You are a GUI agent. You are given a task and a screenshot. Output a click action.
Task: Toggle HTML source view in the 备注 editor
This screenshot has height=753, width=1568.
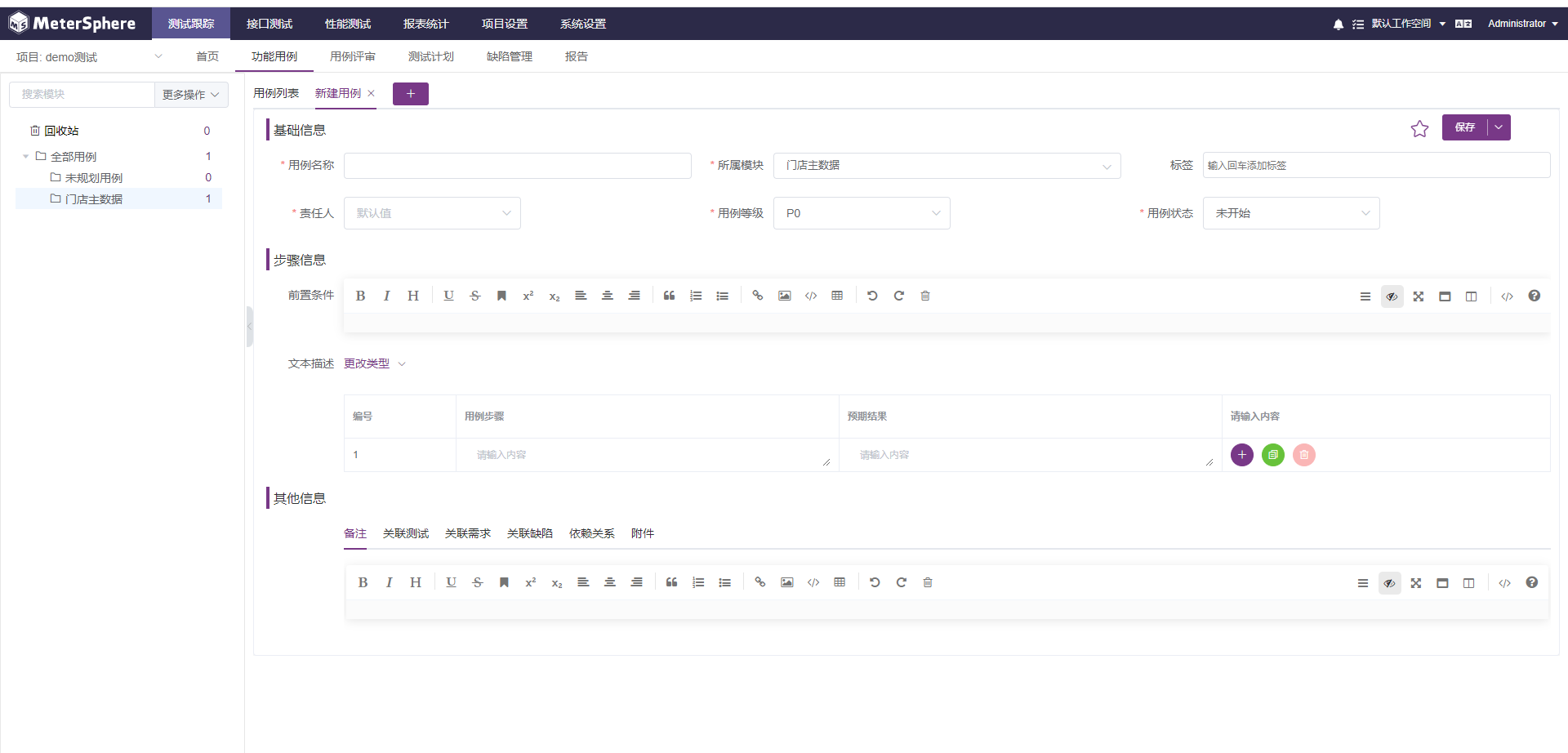[x=1504, y=583]
